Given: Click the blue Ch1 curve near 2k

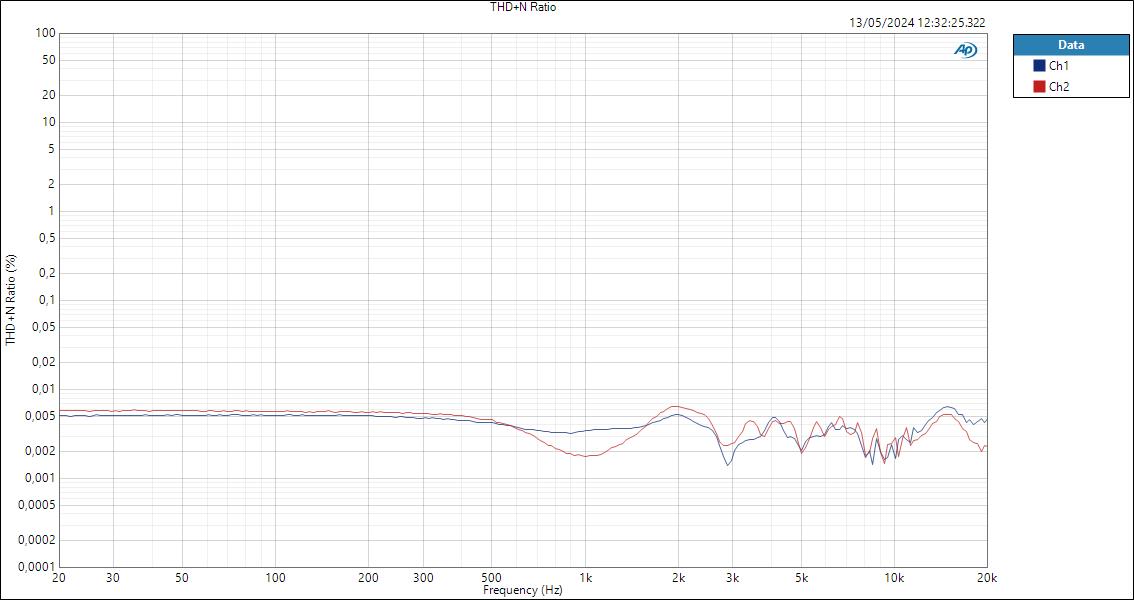Looking at the screenshot, I should click(x=678, y=414).
